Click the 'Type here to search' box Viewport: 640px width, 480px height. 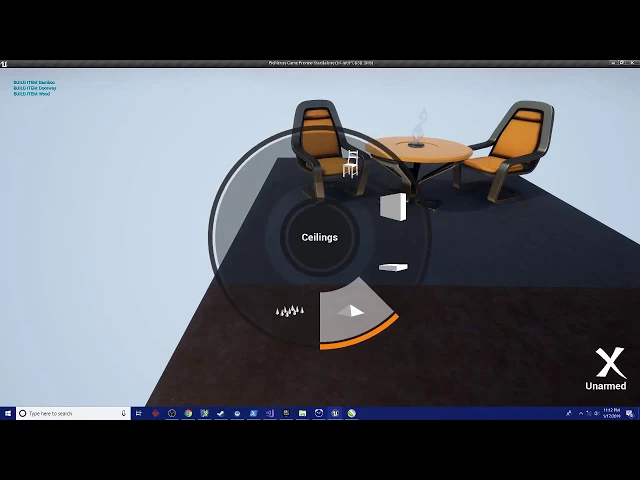click(x=73, y=413)
